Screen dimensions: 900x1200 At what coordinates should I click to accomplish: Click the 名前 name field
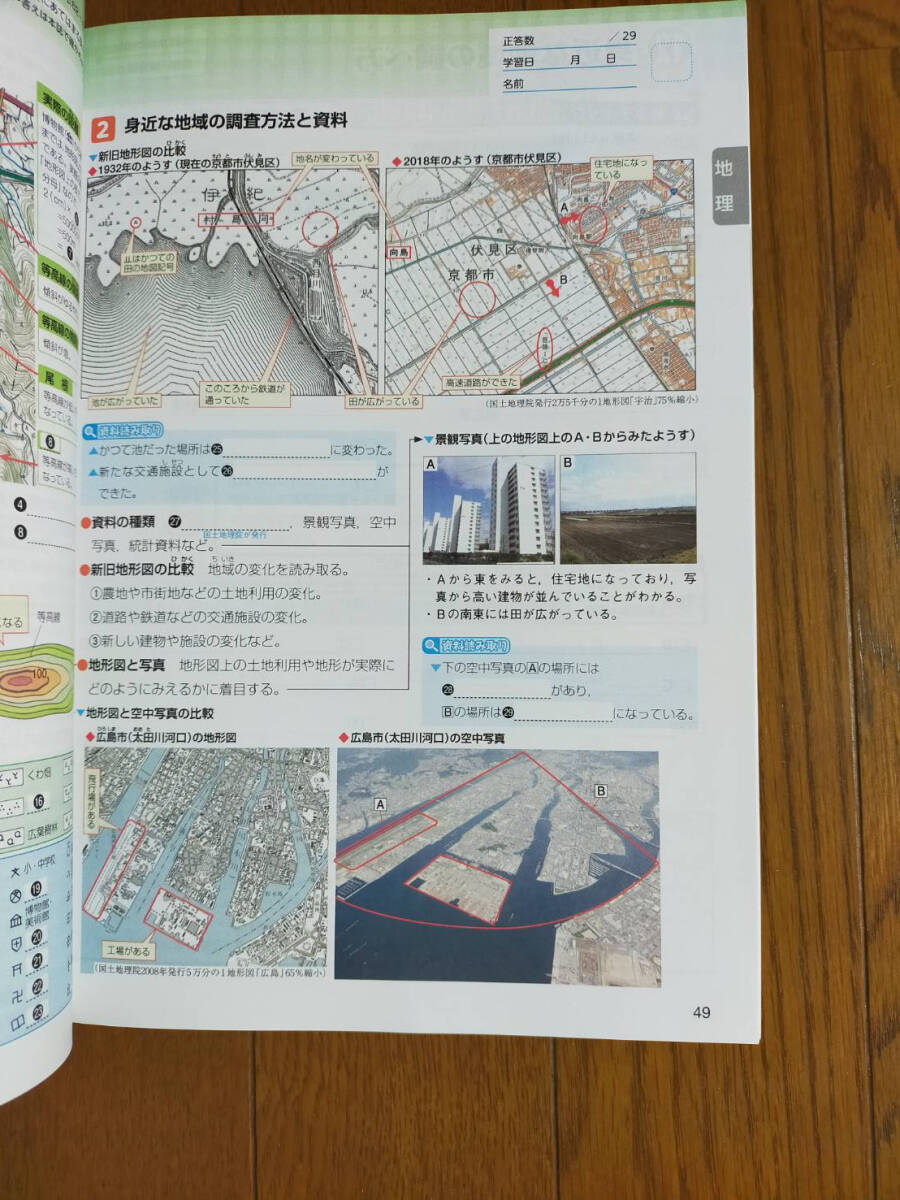(568, 83)
